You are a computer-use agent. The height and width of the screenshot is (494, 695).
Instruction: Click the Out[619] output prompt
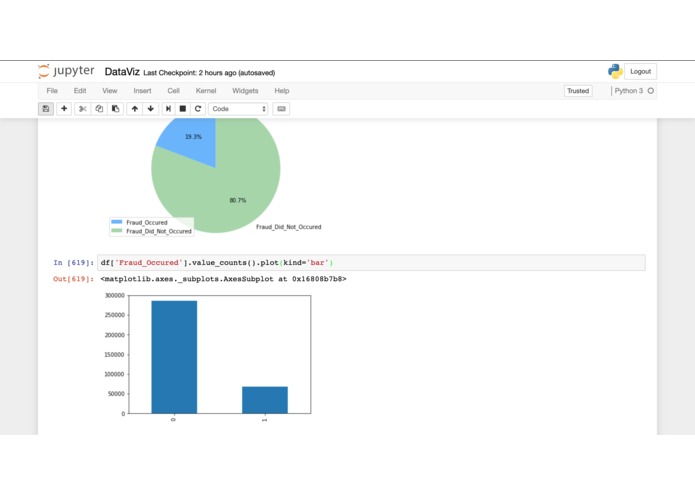[73, 279]
